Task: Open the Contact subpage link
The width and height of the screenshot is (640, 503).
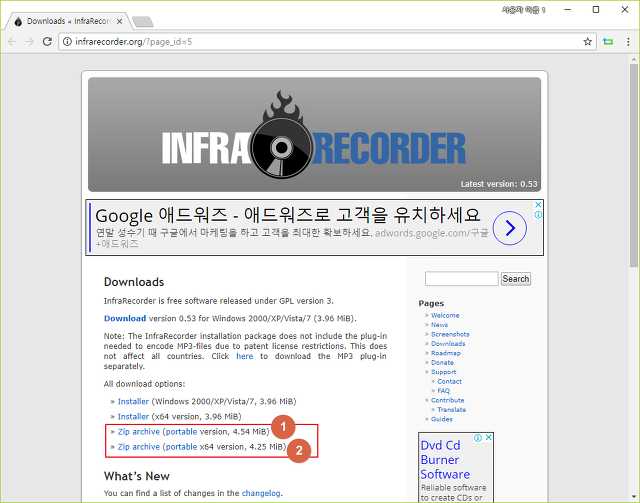Action: click(x=449, y=381)
